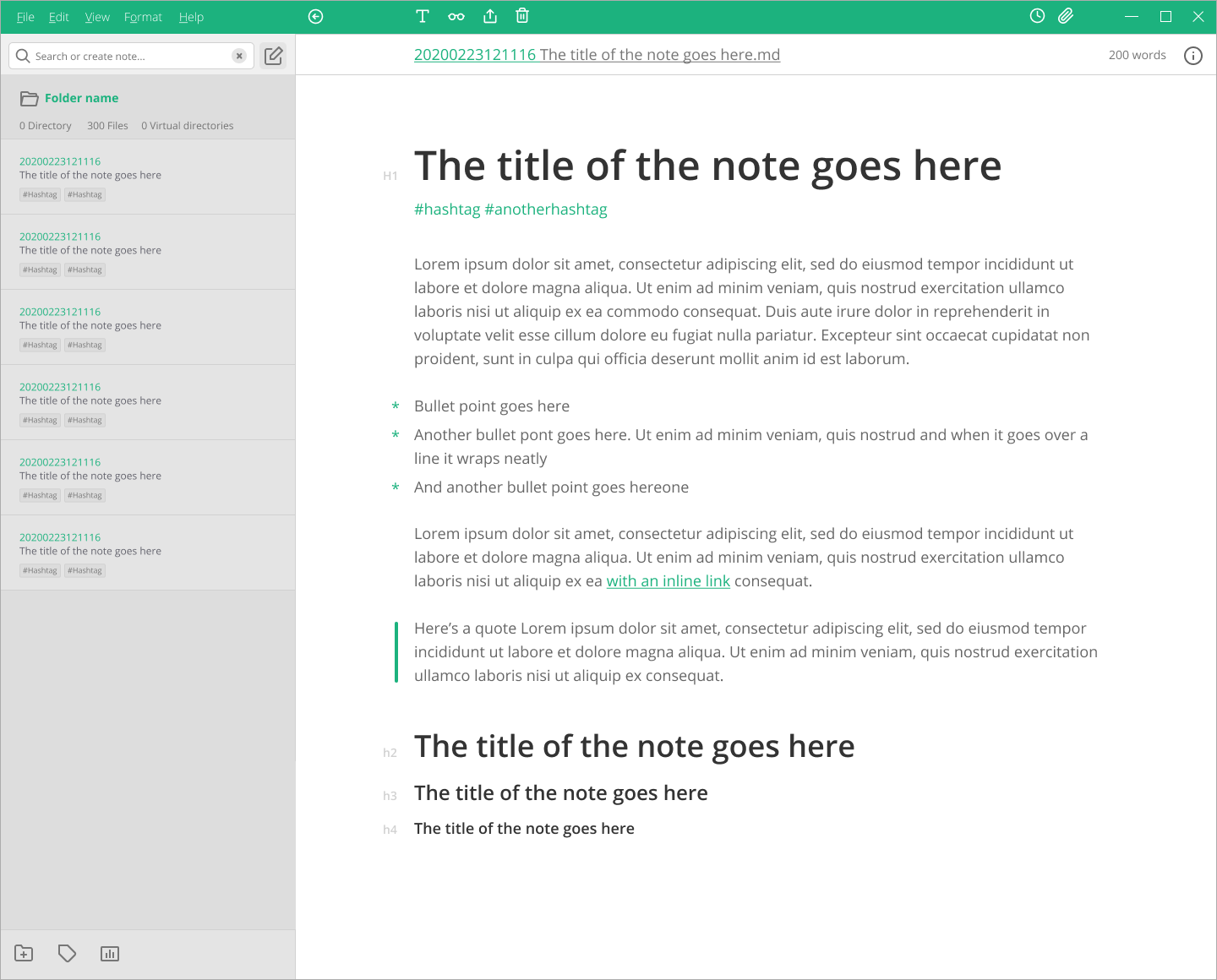Viewport: 1217px width, 980px height.
Task: Add new folder icon at sidebar bottom
Action: (24, 954)
